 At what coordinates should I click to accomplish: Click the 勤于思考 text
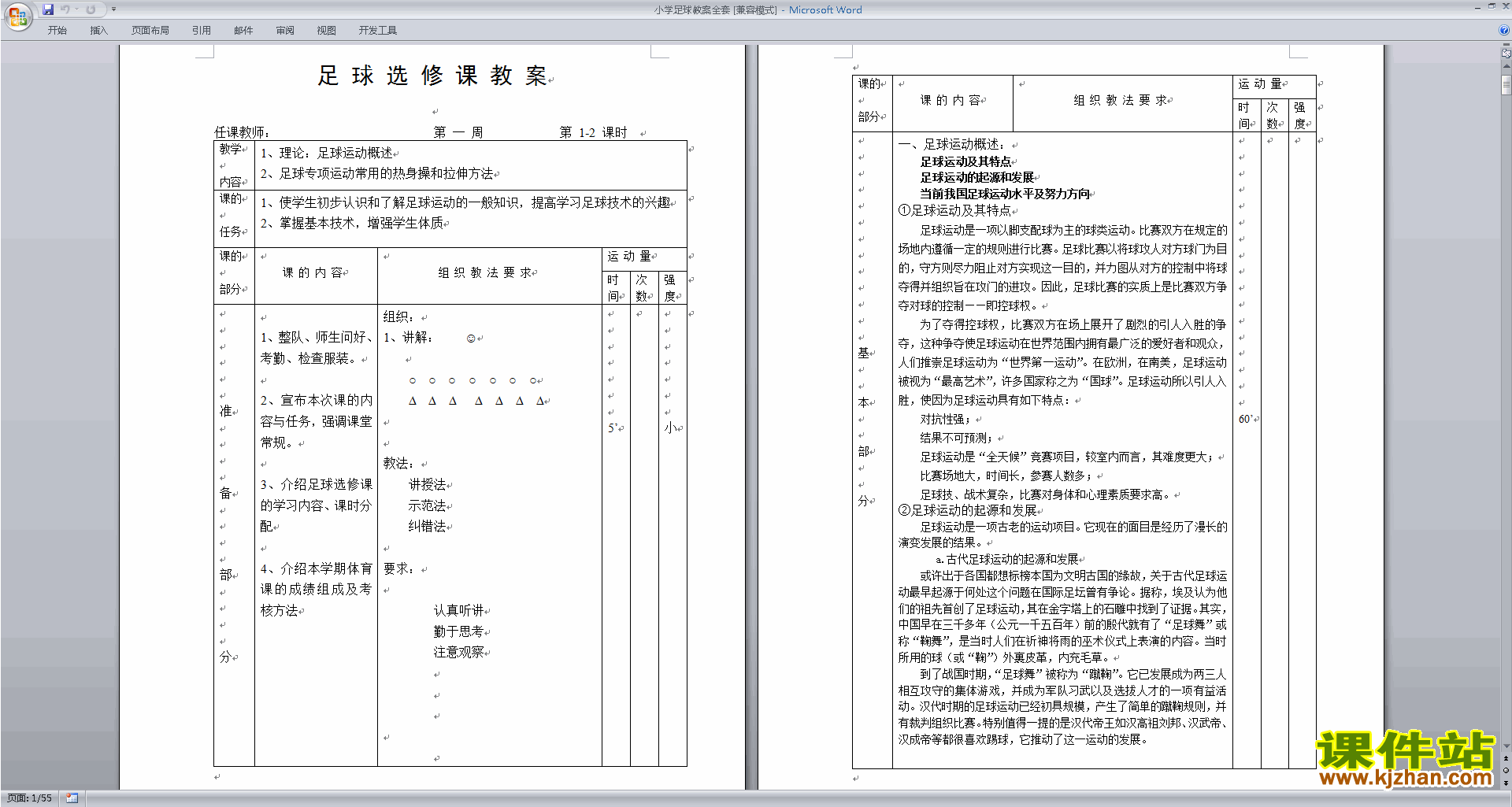point(458,631)
